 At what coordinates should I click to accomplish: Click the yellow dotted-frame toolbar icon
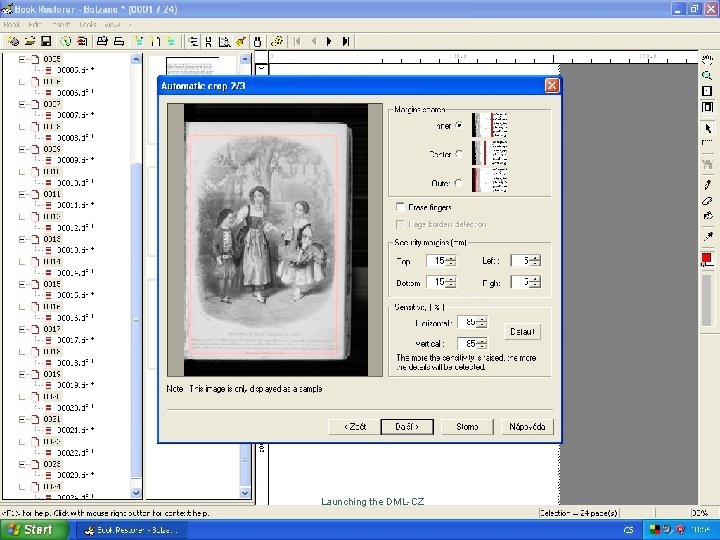[x=277, y=41]
